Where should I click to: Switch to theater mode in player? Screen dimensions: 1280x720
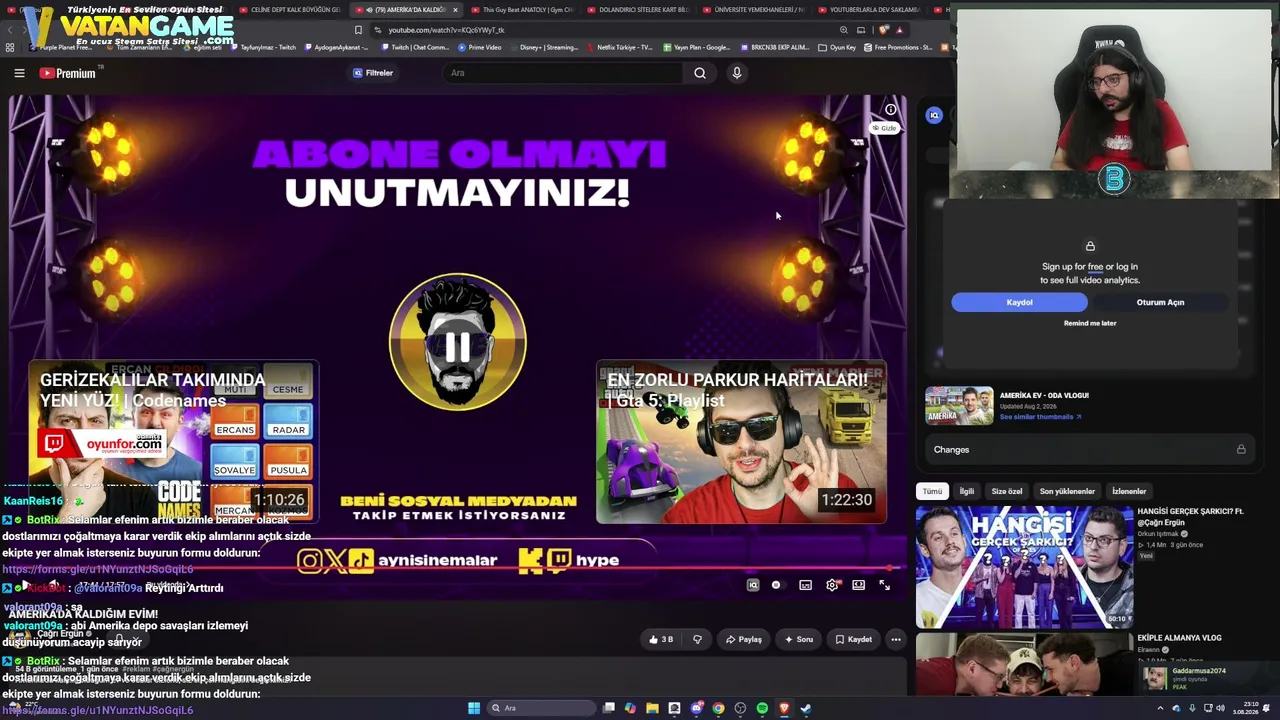[x=858, y=585]
